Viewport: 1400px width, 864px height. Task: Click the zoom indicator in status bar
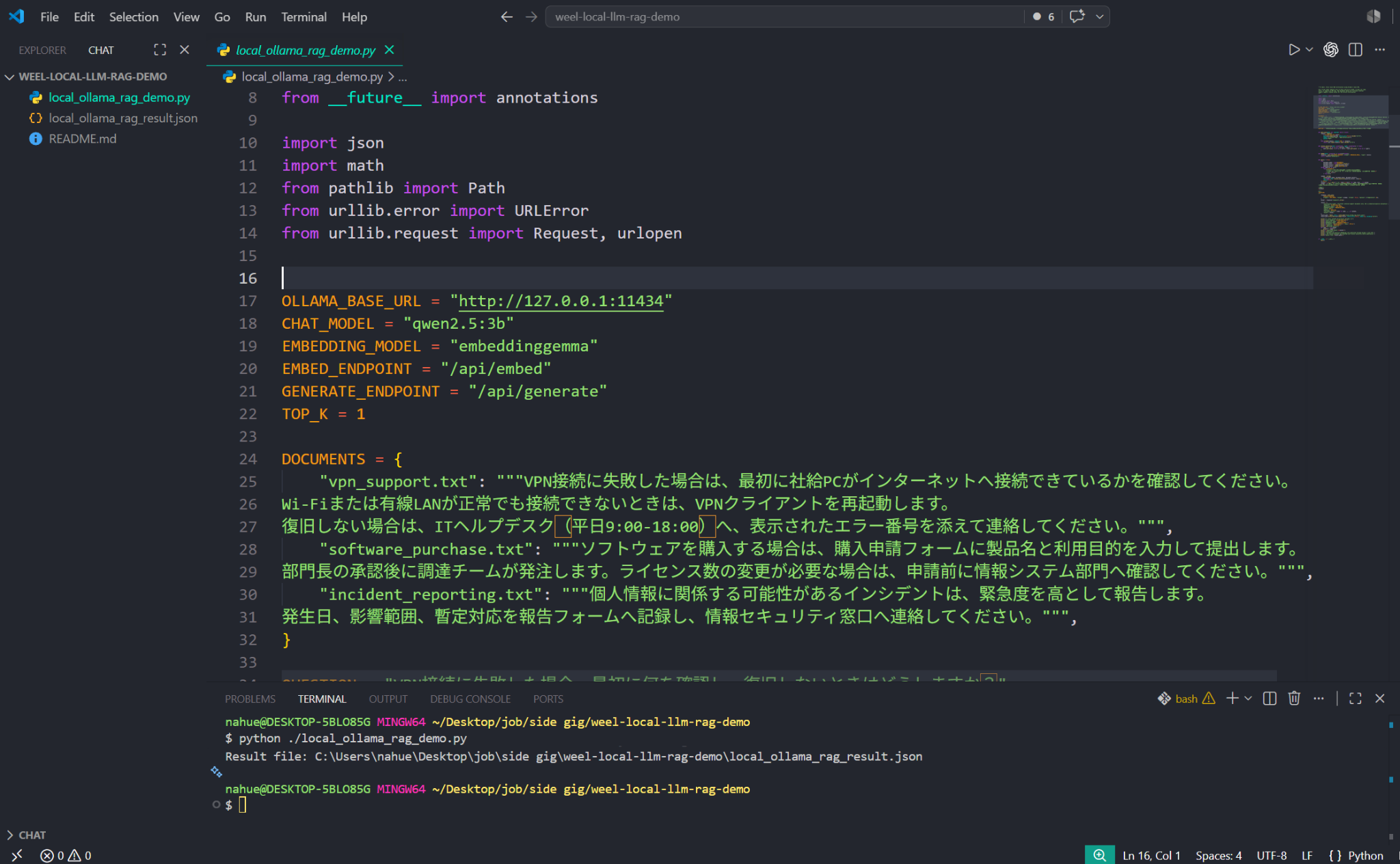pyautogui.click(x=1099, y=855)
